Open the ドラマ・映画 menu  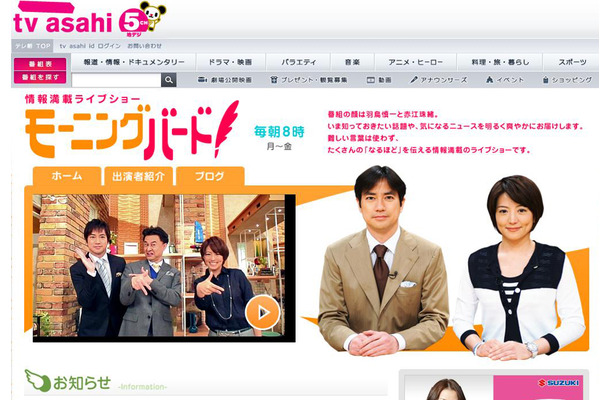click(230, 62)
